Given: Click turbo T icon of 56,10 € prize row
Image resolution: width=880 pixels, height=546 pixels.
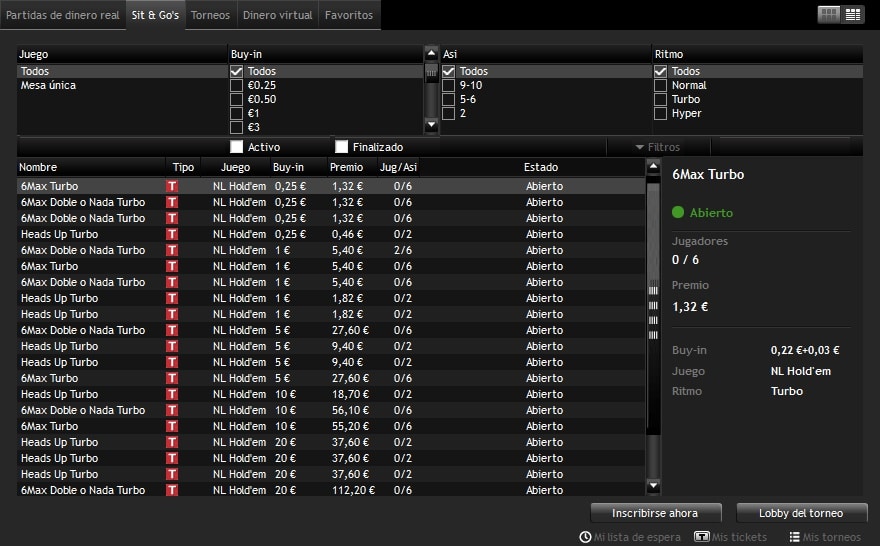Looking at the screenshot, I should point(172,410).
